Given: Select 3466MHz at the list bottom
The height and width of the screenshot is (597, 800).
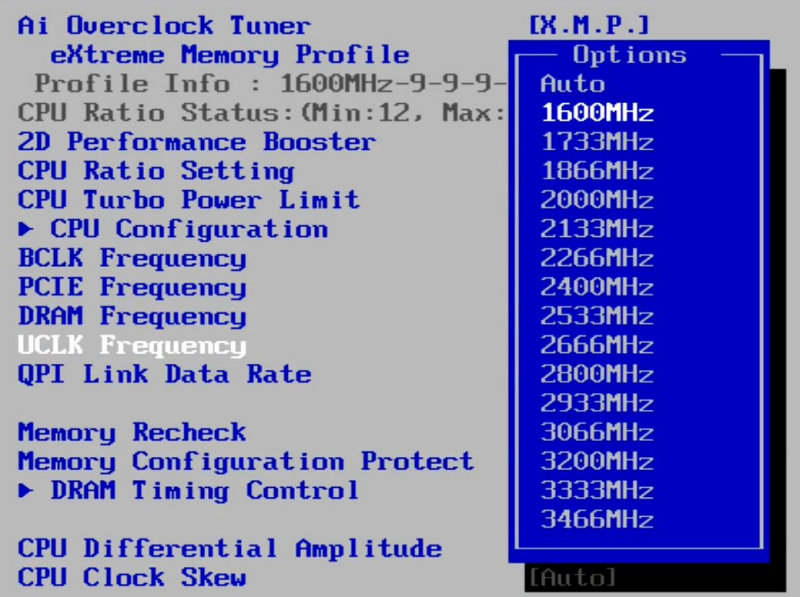Looking at the screenshot, I should coord(597,519).
